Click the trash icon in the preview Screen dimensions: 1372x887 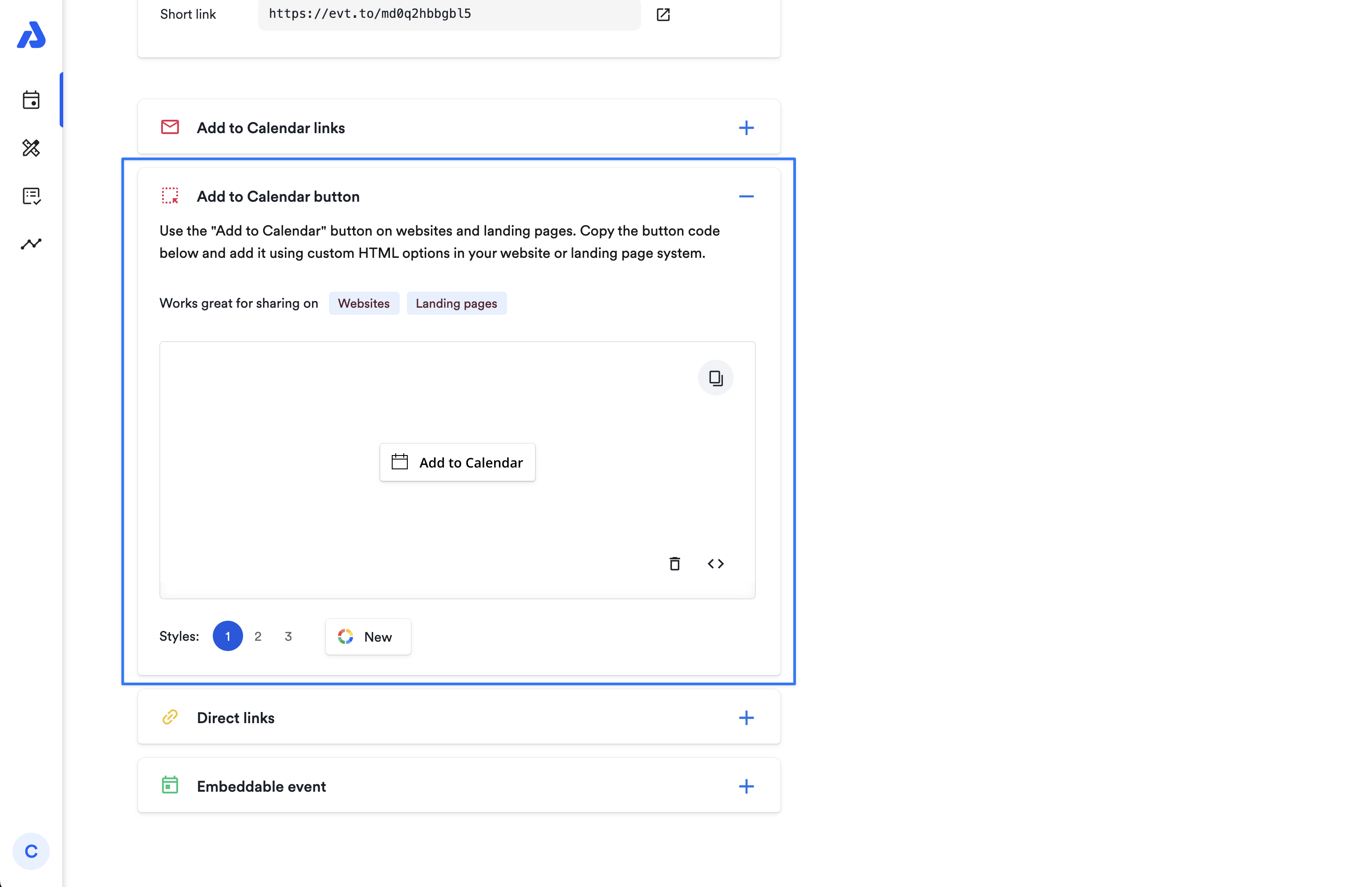pyautogui.click(x=674, y=563)
